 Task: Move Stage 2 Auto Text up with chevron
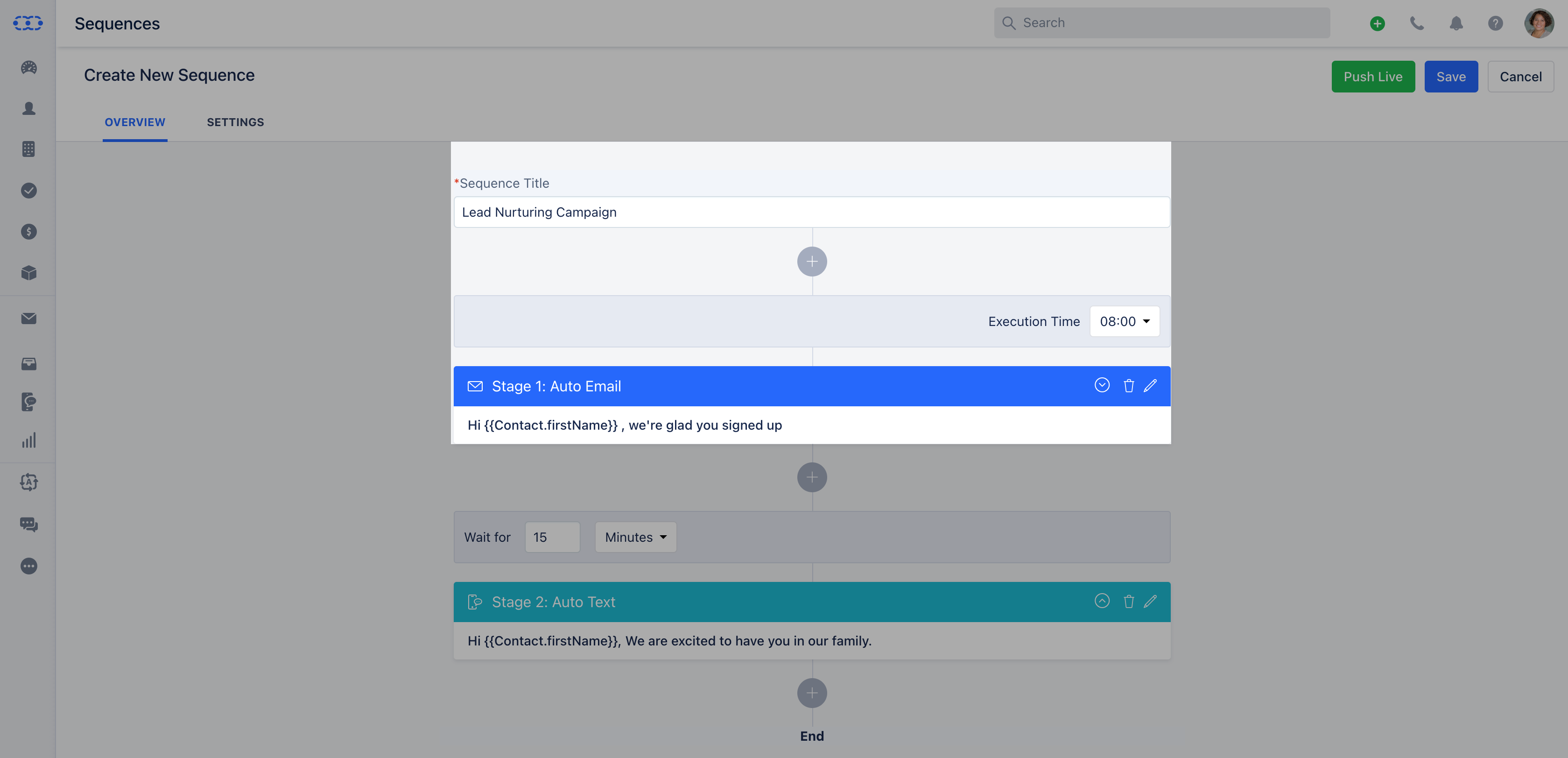tap(1102, 601)
